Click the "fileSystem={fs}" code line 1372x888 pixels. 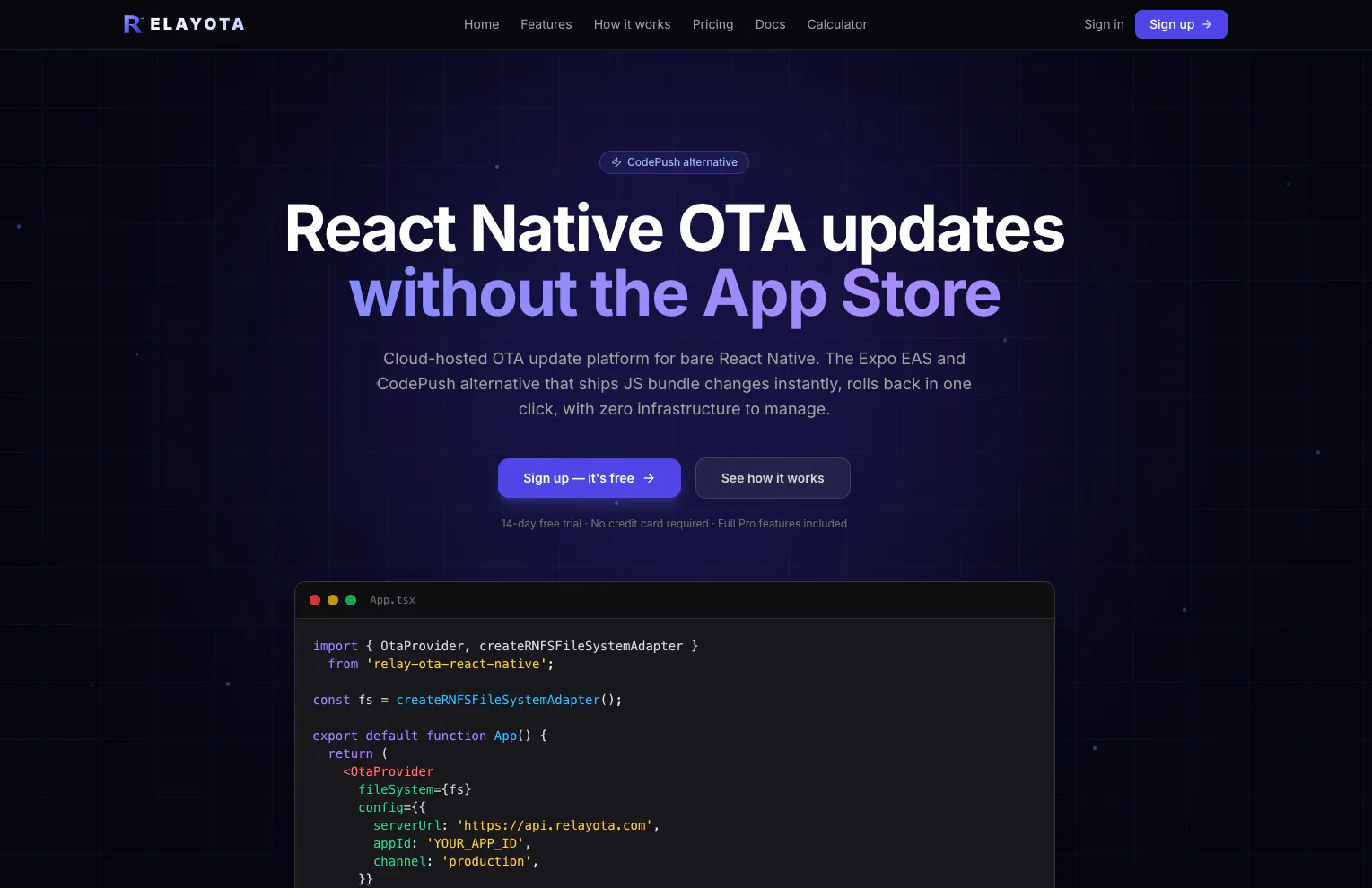(415, 789)
